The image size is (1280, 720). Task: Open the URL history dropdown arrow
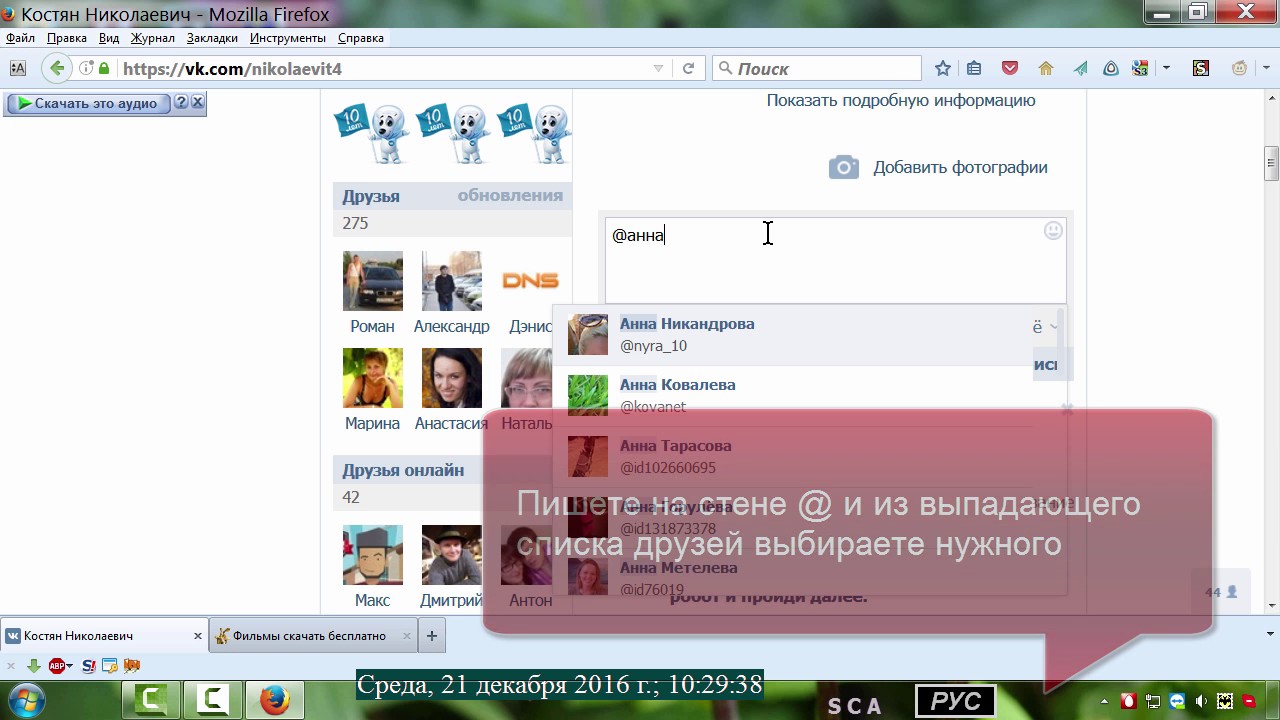click(x=658, y=68)
